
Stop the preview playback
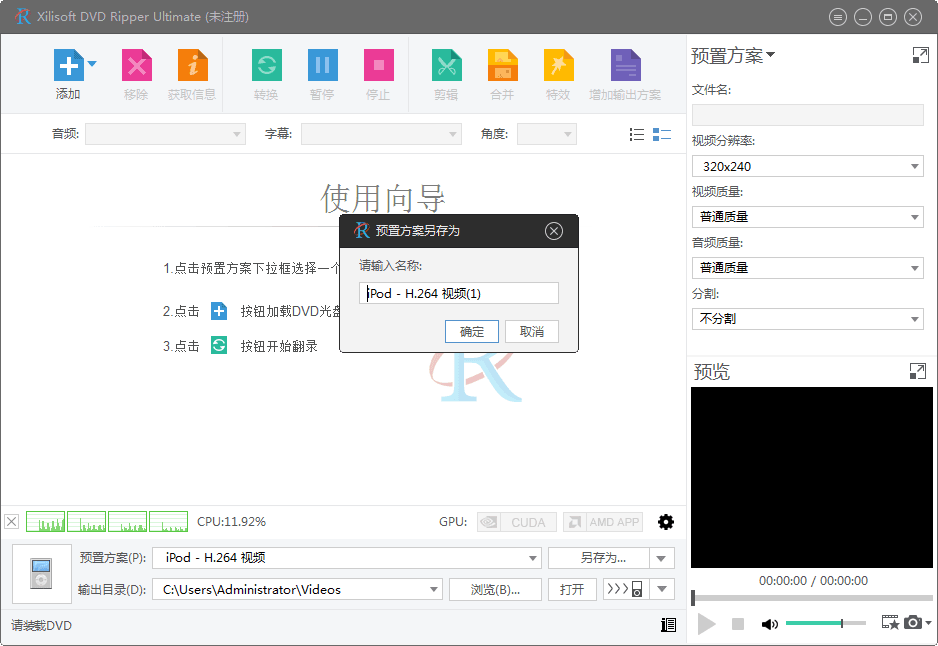(x=738, y=624)
